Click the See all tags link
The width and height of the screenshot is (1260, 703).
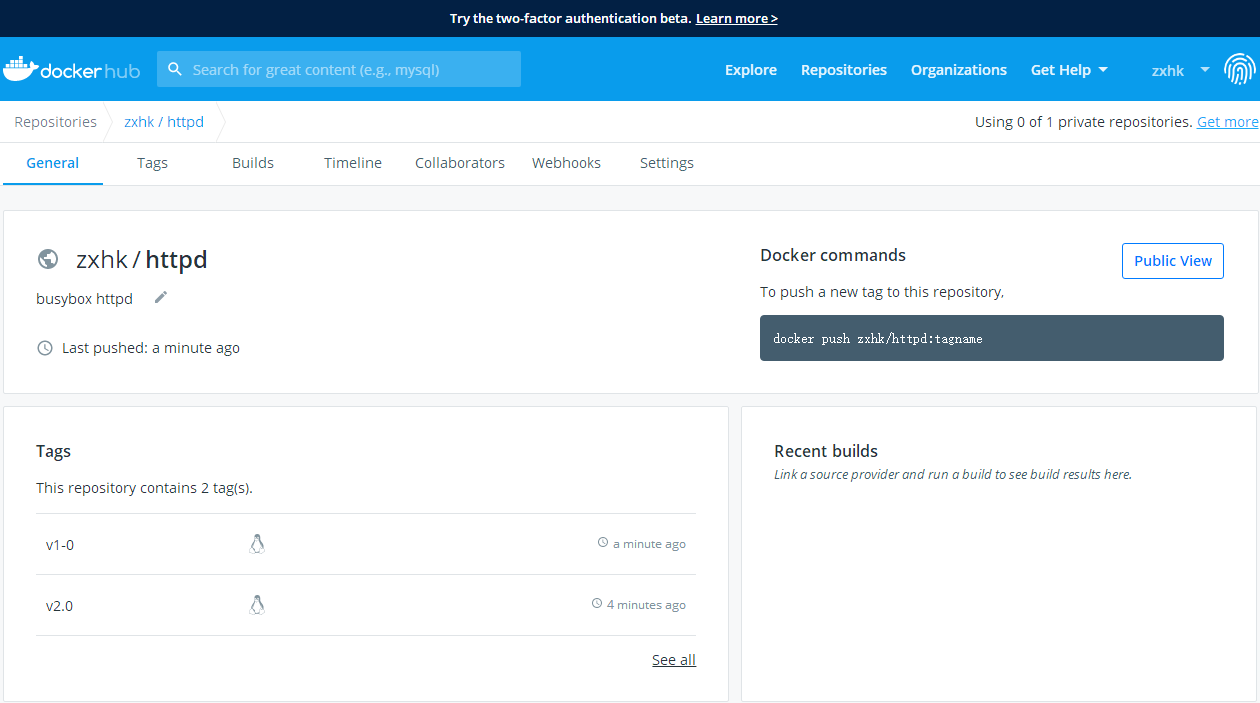click(x=674, y=660)
